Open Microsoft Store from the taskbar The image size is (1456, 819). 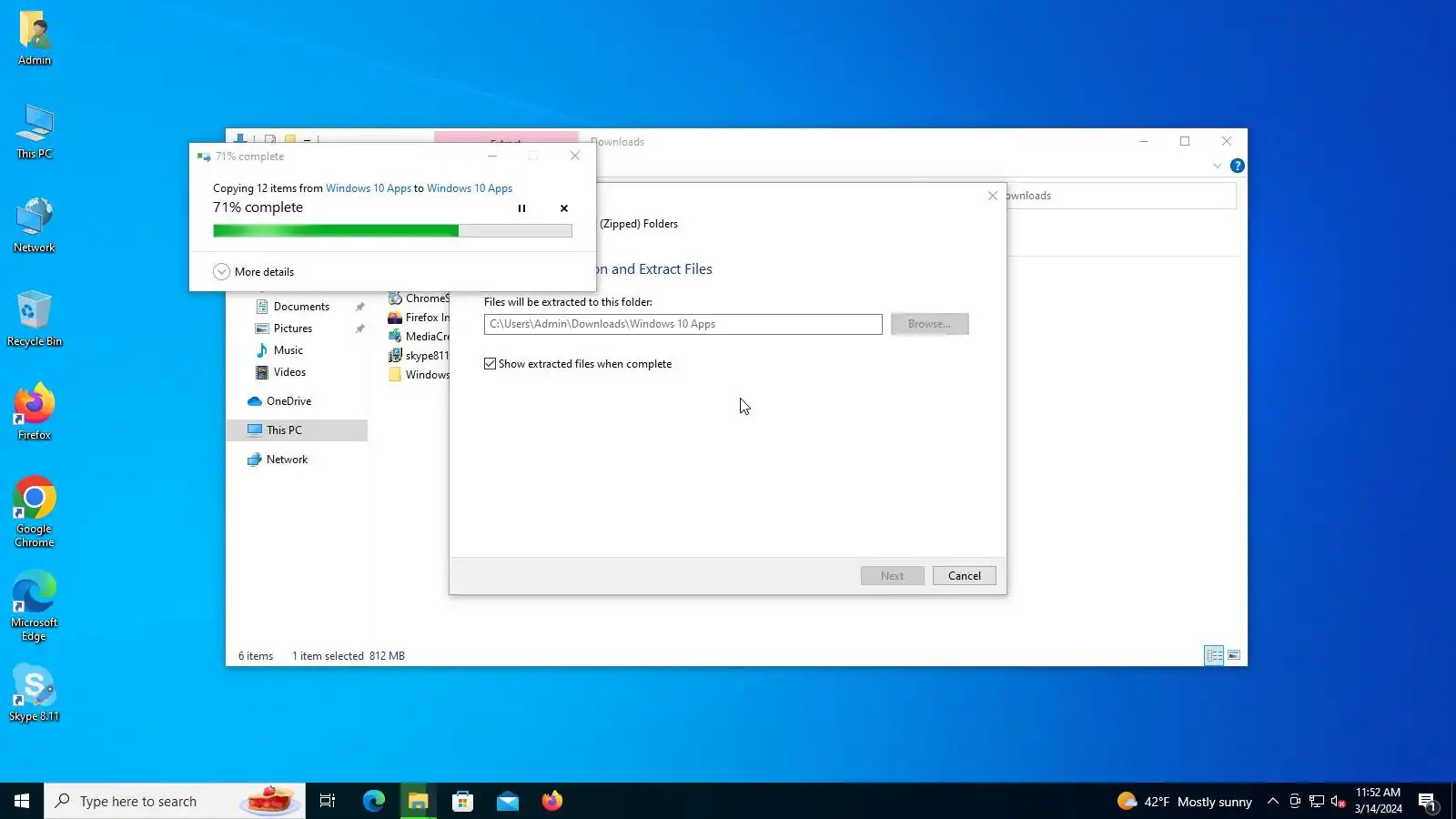[x=463, y=801]
